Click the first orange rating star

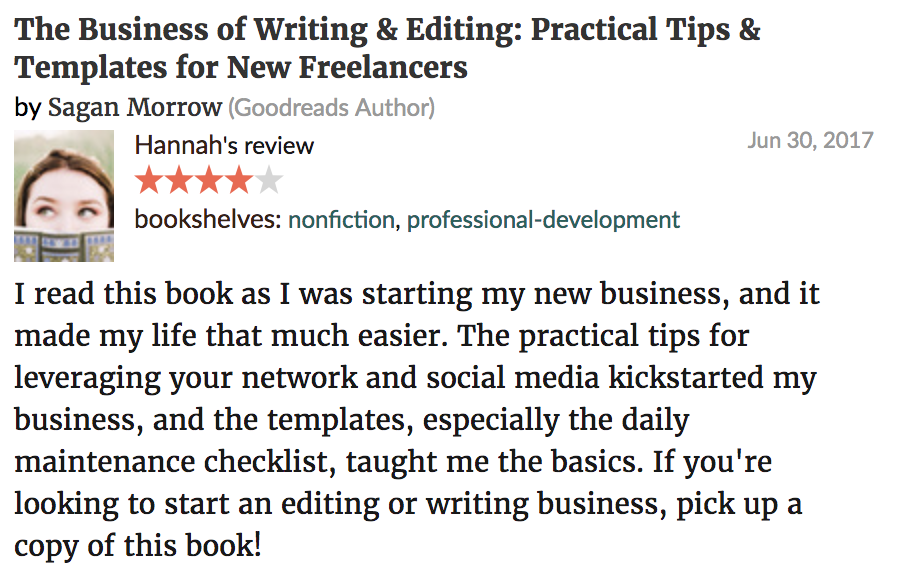pyautogui.click(x=149, y=180)
